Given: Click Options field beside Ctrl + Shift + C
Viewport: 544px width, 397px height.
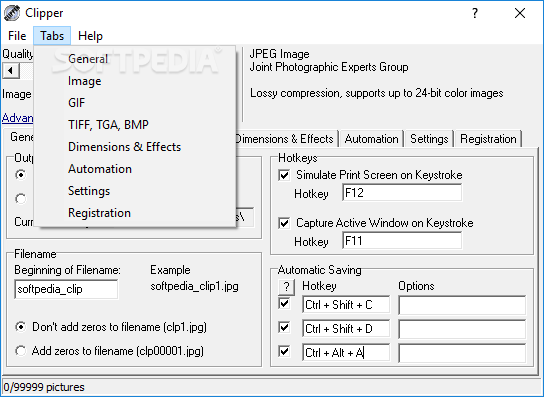Looking at the screenshot, I should (462, 305).
